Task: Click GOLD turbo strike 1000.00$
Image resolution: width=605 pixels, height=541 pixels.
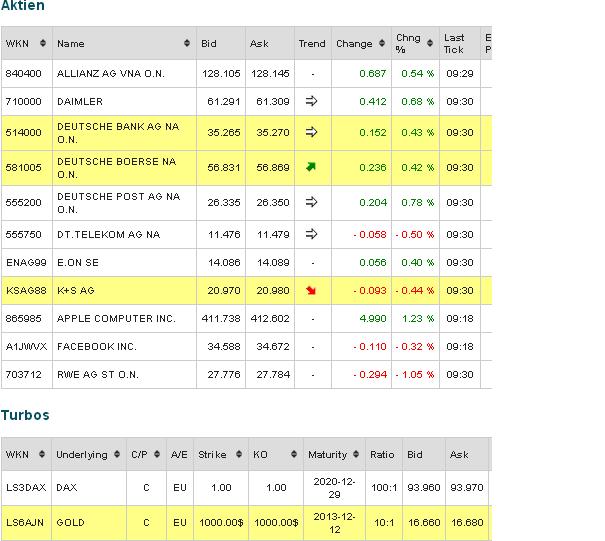Action: 221,522
